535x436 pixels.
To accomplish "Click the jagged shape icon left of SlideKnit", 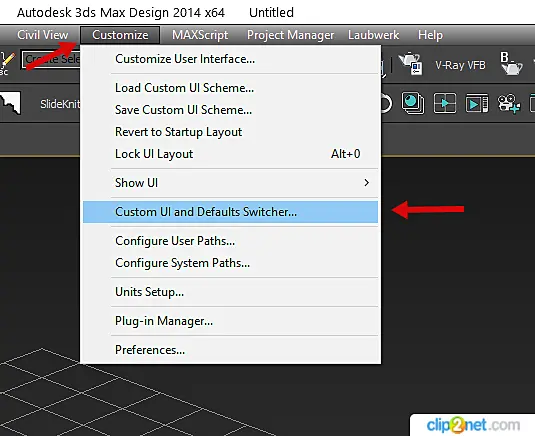I will click(10, 103).
